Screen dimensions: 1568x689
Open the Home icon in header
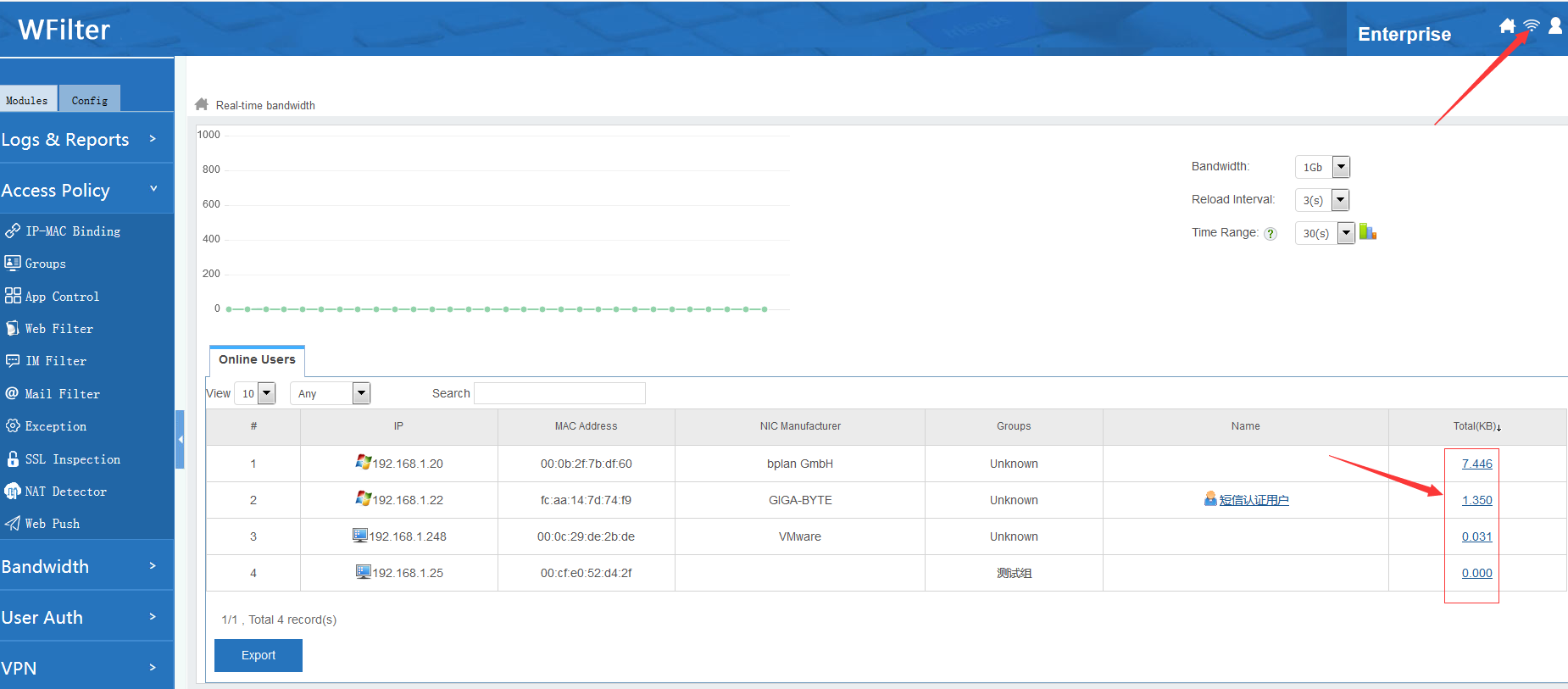pyautogui.click(x=1507, y=26)
